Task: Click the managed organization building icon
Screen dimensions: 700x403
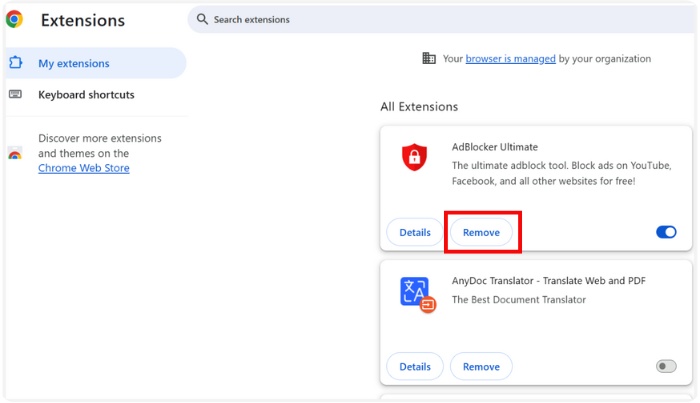Action: (x=429, y=58)
